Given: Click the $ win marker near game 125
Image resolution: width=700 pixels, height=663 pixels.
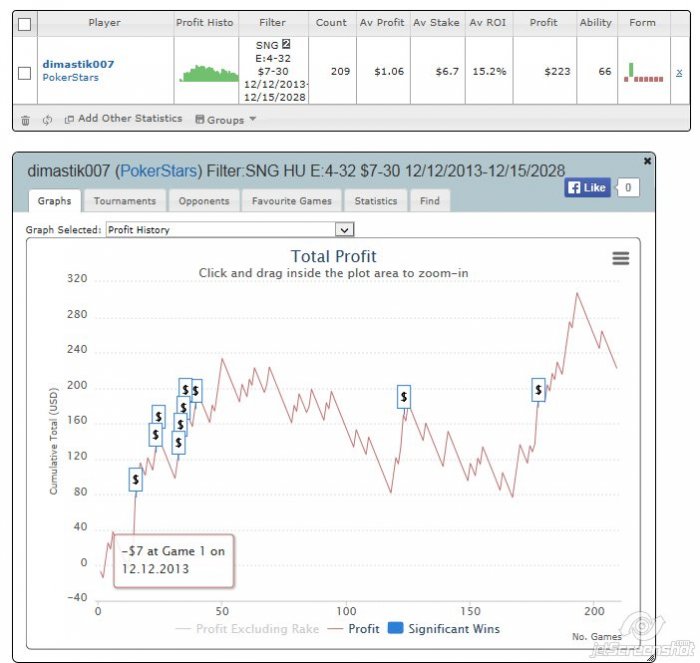Looking at the screenshot, I should click(404, 396).
